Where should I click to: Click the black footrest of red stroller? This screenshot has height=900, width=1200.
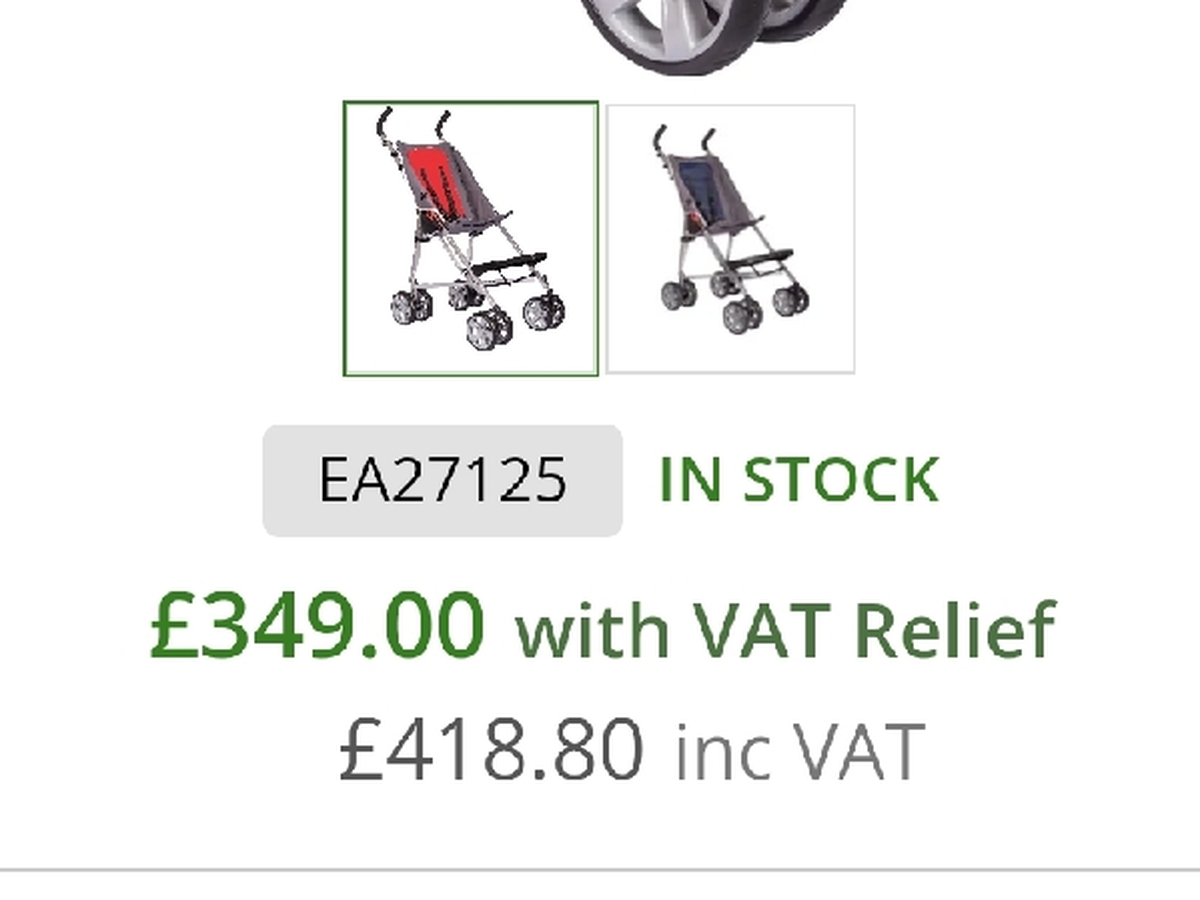tap(509, 265)
